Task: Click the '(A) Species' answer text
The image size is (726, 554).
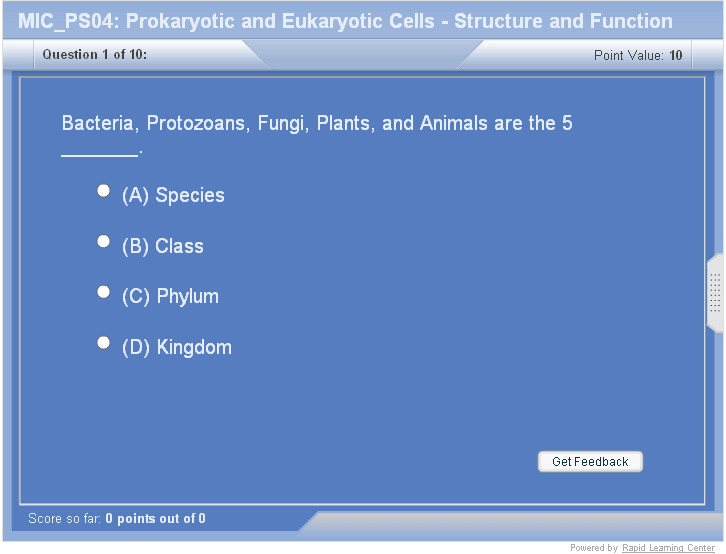Action: (x=173, y=196)
